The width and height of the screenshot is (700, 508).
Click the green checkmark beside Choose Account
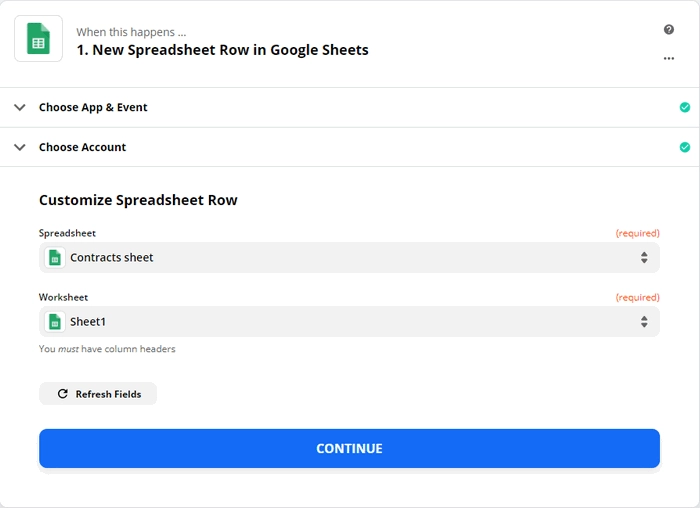(684, 147)
